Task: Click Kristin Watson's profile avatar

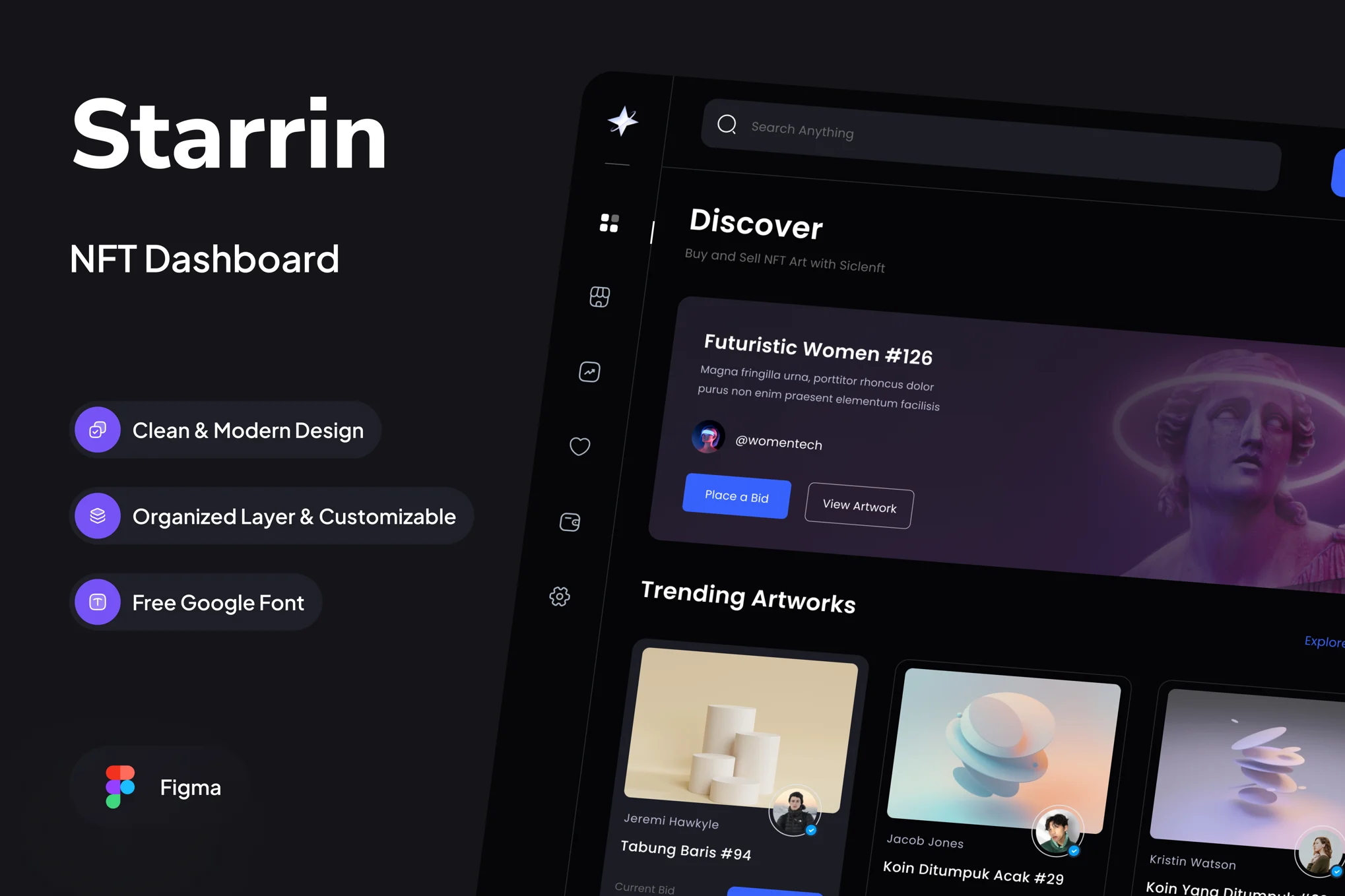Action: (x=1320, y=852)
